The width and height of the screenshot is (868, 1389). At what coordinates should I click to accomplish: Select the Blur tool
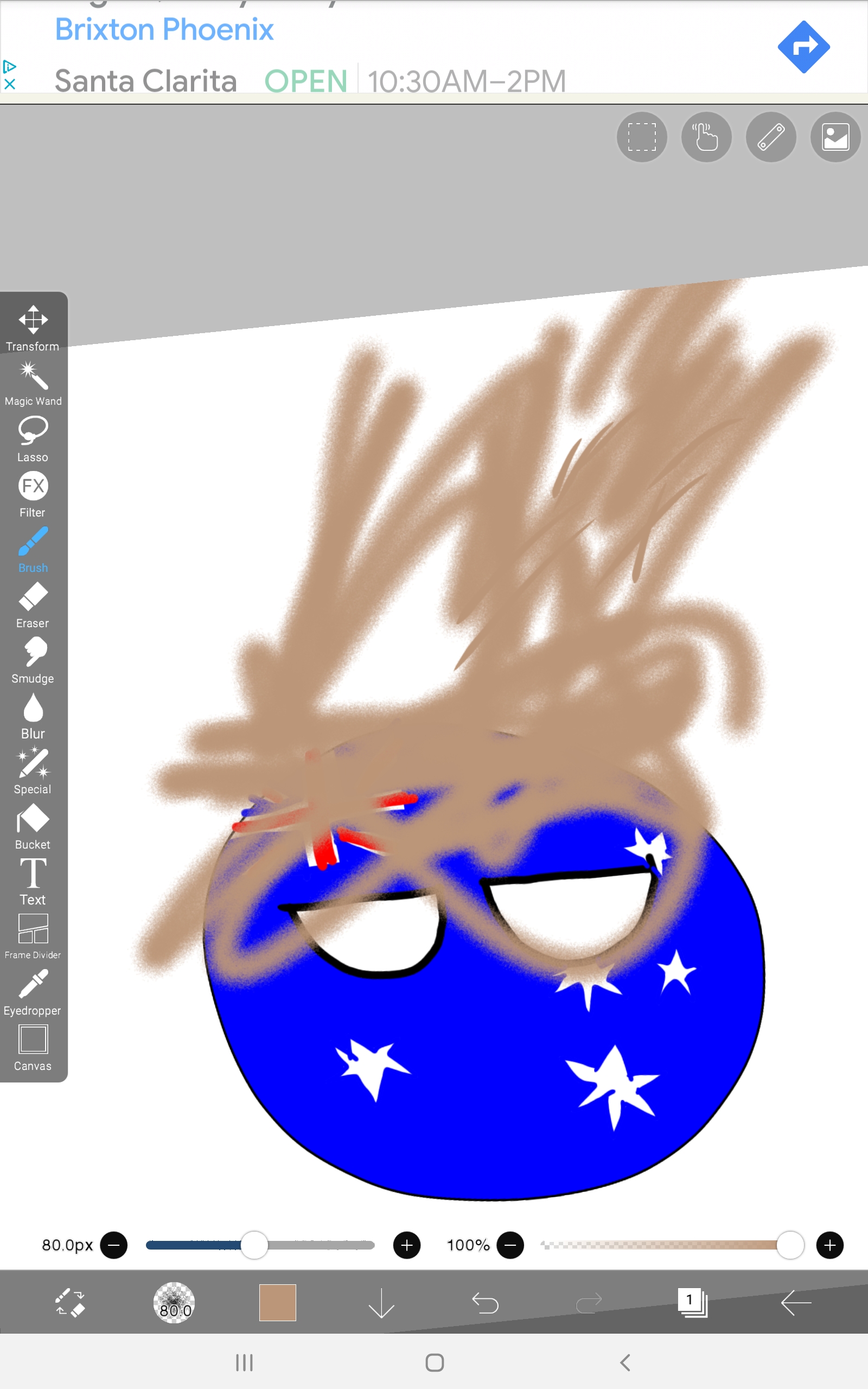pyautogui.click(x=33, y=716)
